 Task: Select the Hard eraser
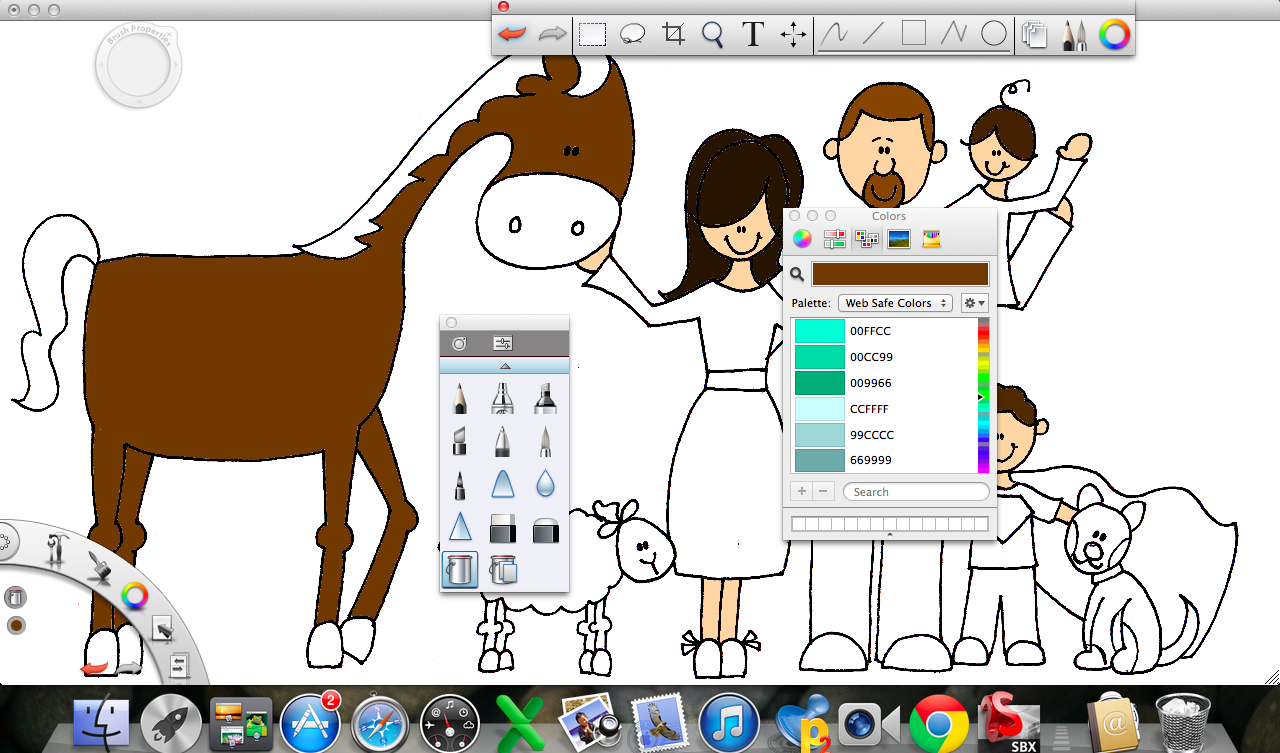[502, 529]
